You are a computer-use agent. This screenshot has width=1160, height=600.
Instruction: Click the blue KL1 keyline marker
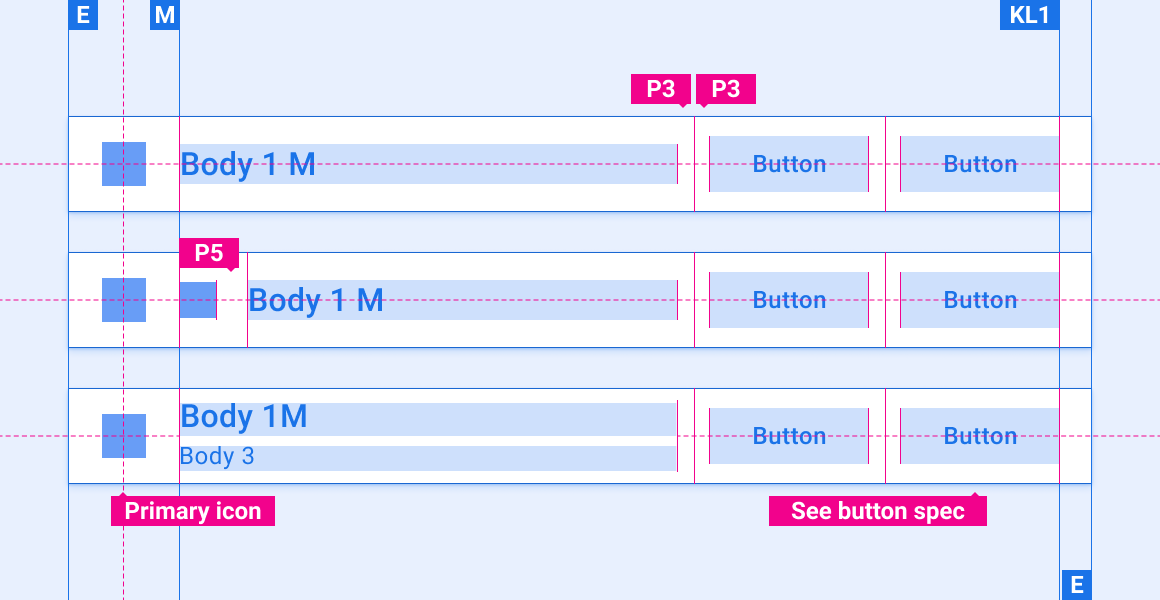[1029, 15]
